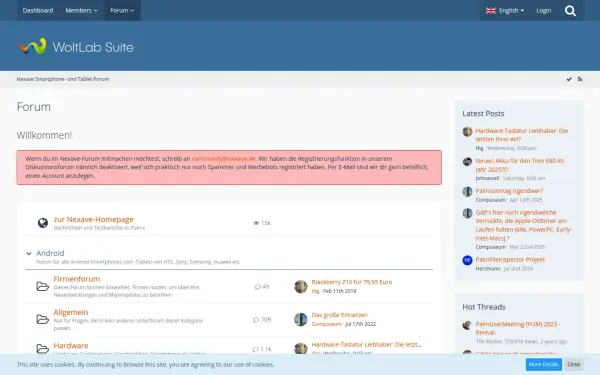The width and height of the screenshot is (600, 375).
Task: Open PalmFileInspector Projekt post
Action: [x=510, y=259]
